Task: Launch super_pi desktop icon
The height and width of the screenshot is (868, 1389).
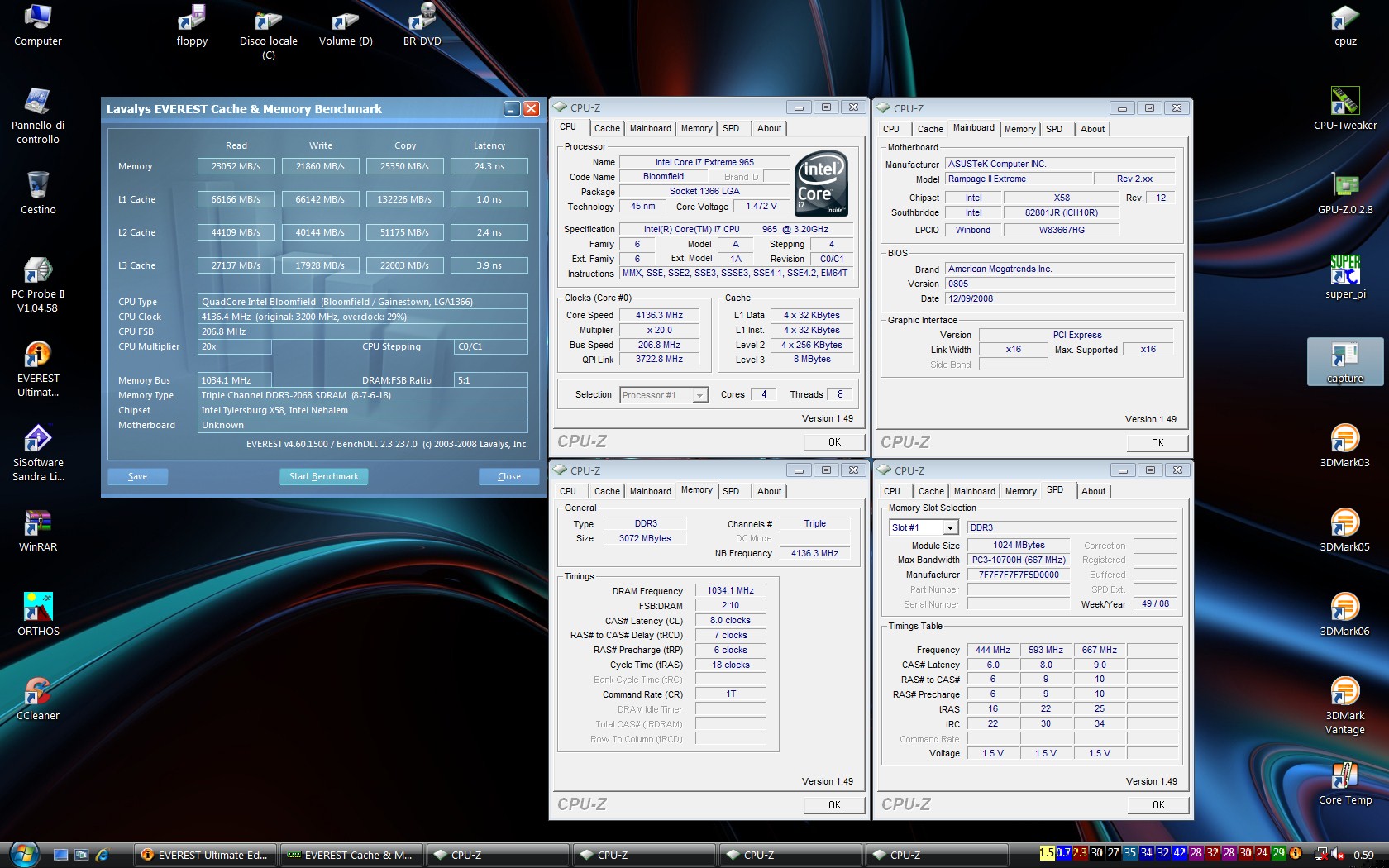Action: (1345, 277)
